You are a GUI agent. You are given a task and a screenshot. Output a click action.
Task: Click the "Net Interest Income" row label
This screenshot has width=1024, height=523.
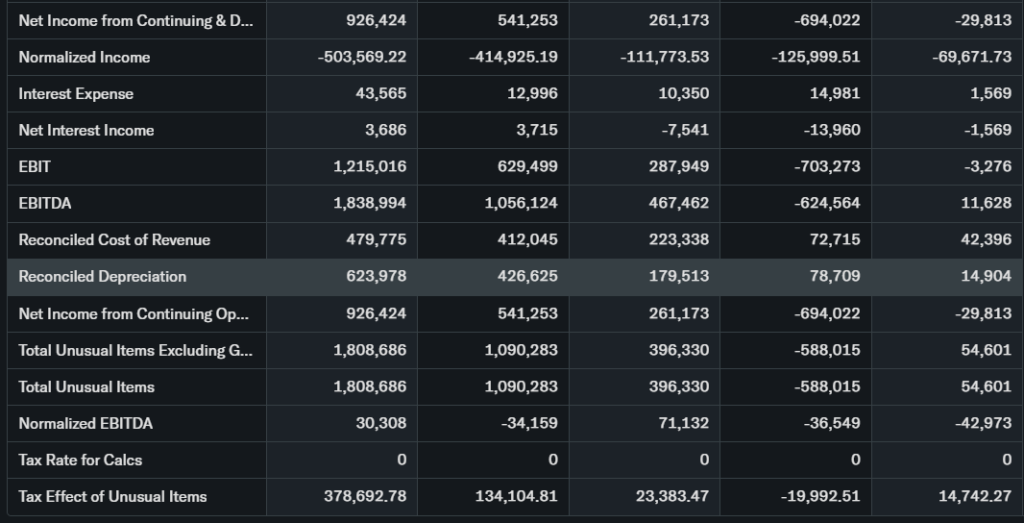tap(86, 130)
